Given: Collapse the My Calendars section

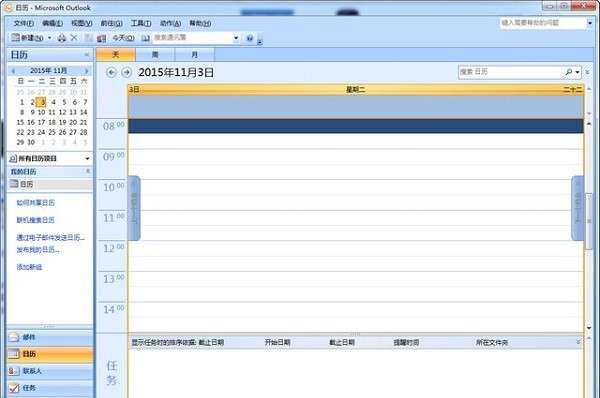Looking at the screenshot, I should (88, 171).
